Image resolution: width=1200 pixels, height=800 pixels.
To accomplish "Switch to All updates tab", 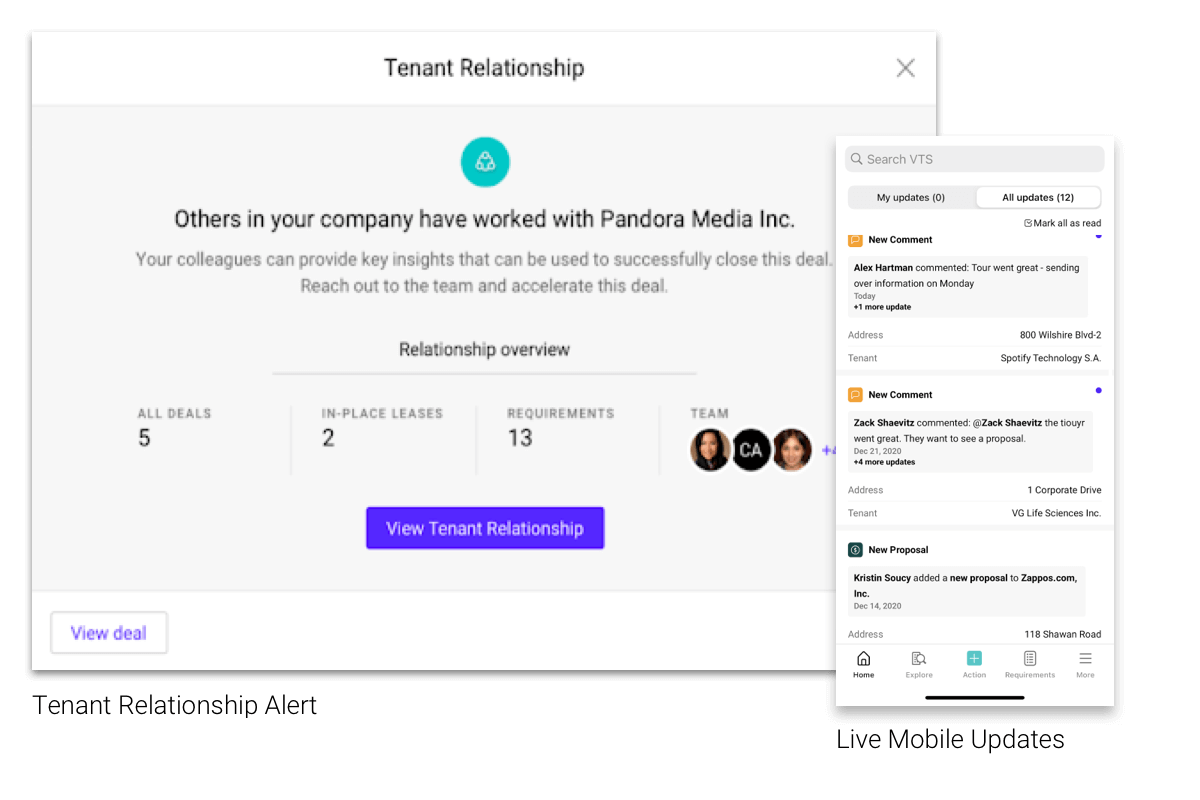I will [x=1038, y=197].
